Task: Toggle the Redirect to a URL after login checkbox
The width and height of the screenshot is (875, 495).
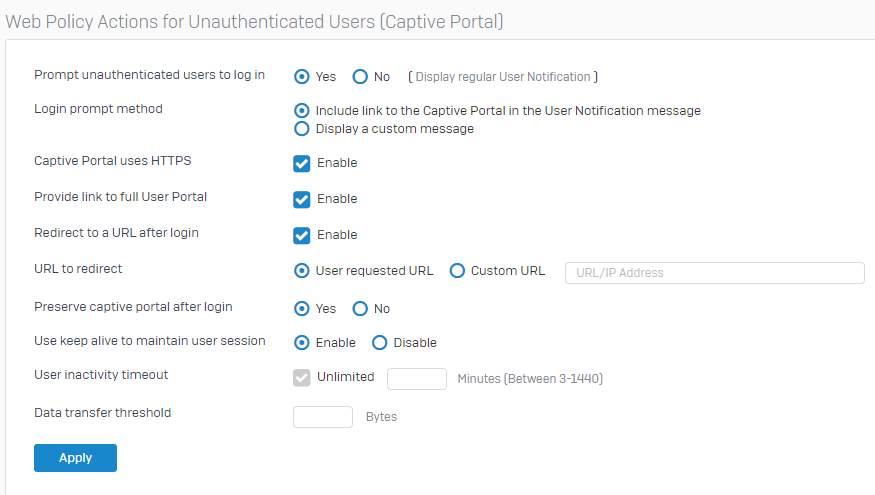Action: 302,235
